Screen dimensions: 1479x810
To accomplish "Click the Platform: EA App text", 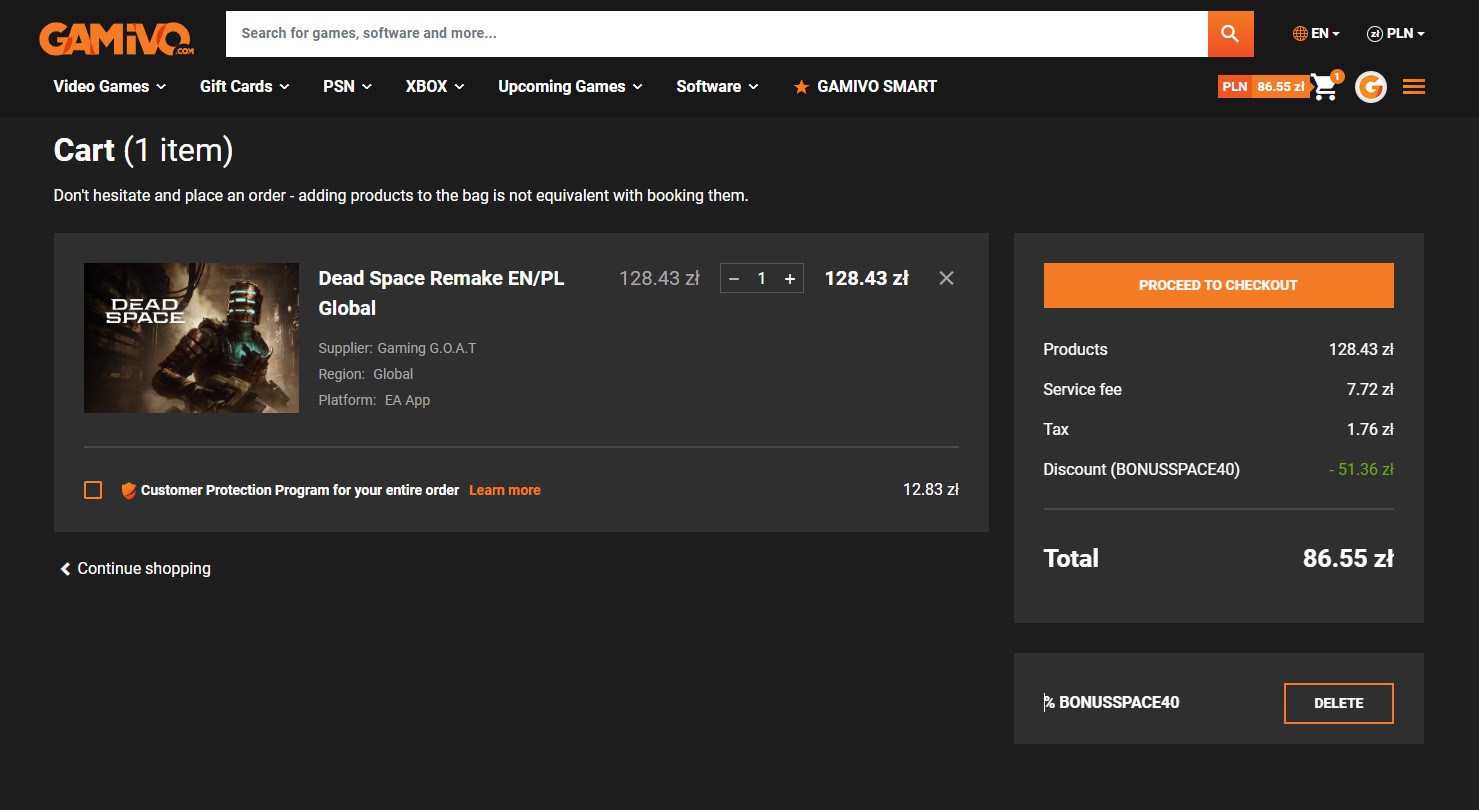I will 374,400.
